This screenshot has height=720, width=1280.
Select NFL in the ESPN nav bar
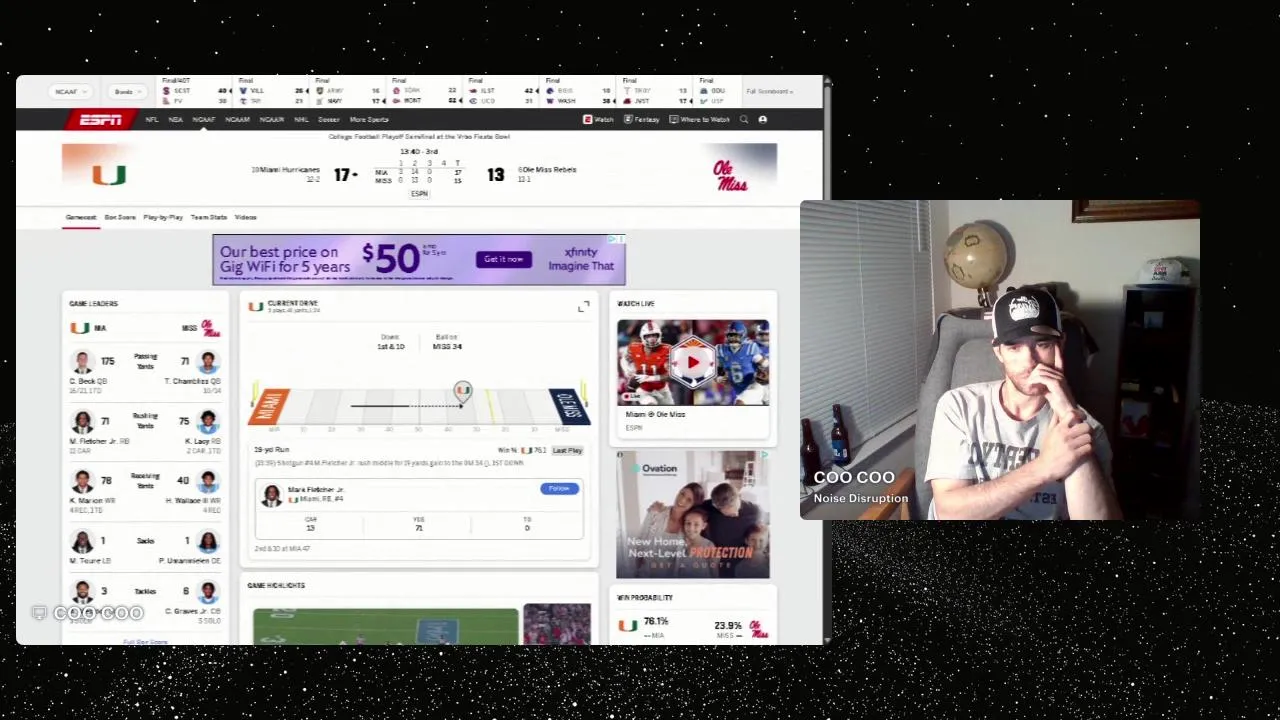(152, 120)
